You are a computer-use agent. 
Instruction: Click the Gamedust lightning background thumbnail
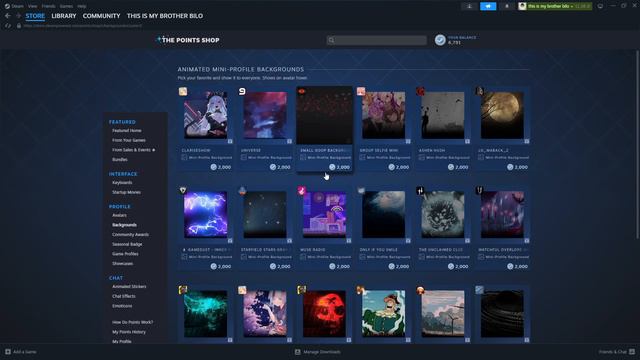coord(206,214)
